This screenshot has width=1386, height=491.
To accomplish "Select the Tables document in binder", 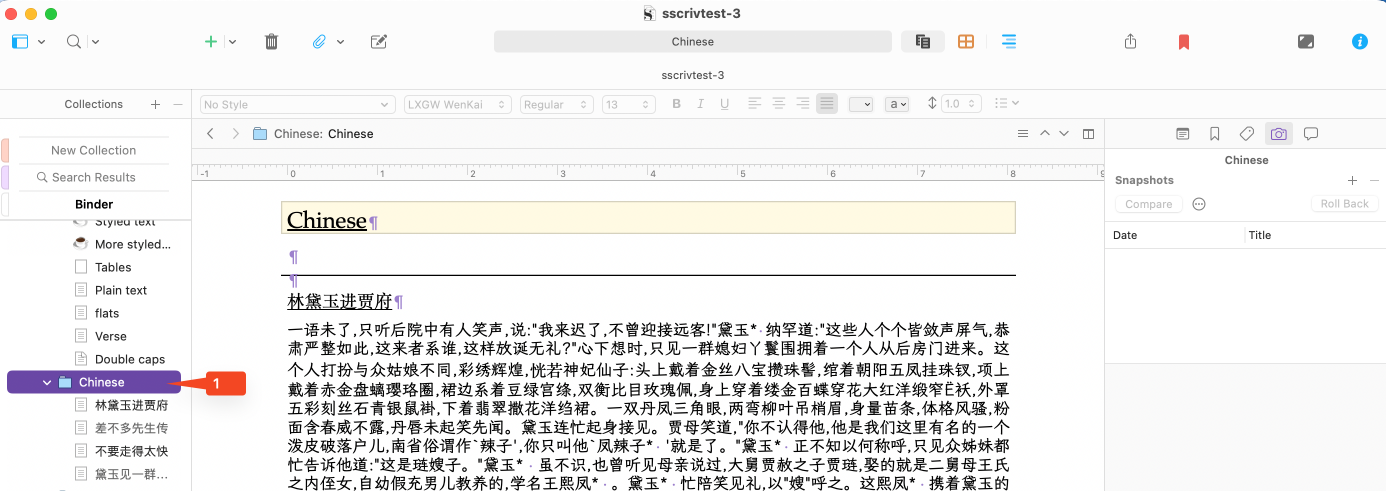I will tap(113, 267).
